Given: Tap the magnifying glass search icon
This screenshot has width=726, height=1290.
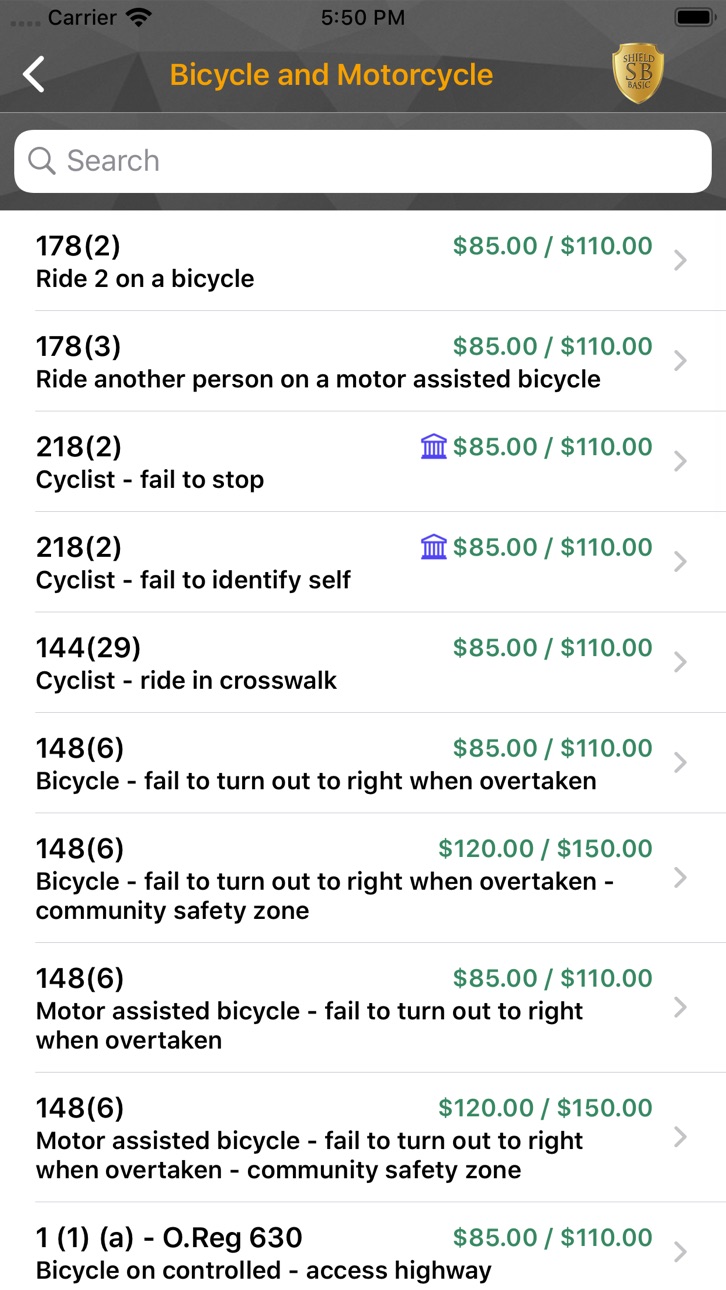Looking at the screenshot, I should tap(41, 161).
